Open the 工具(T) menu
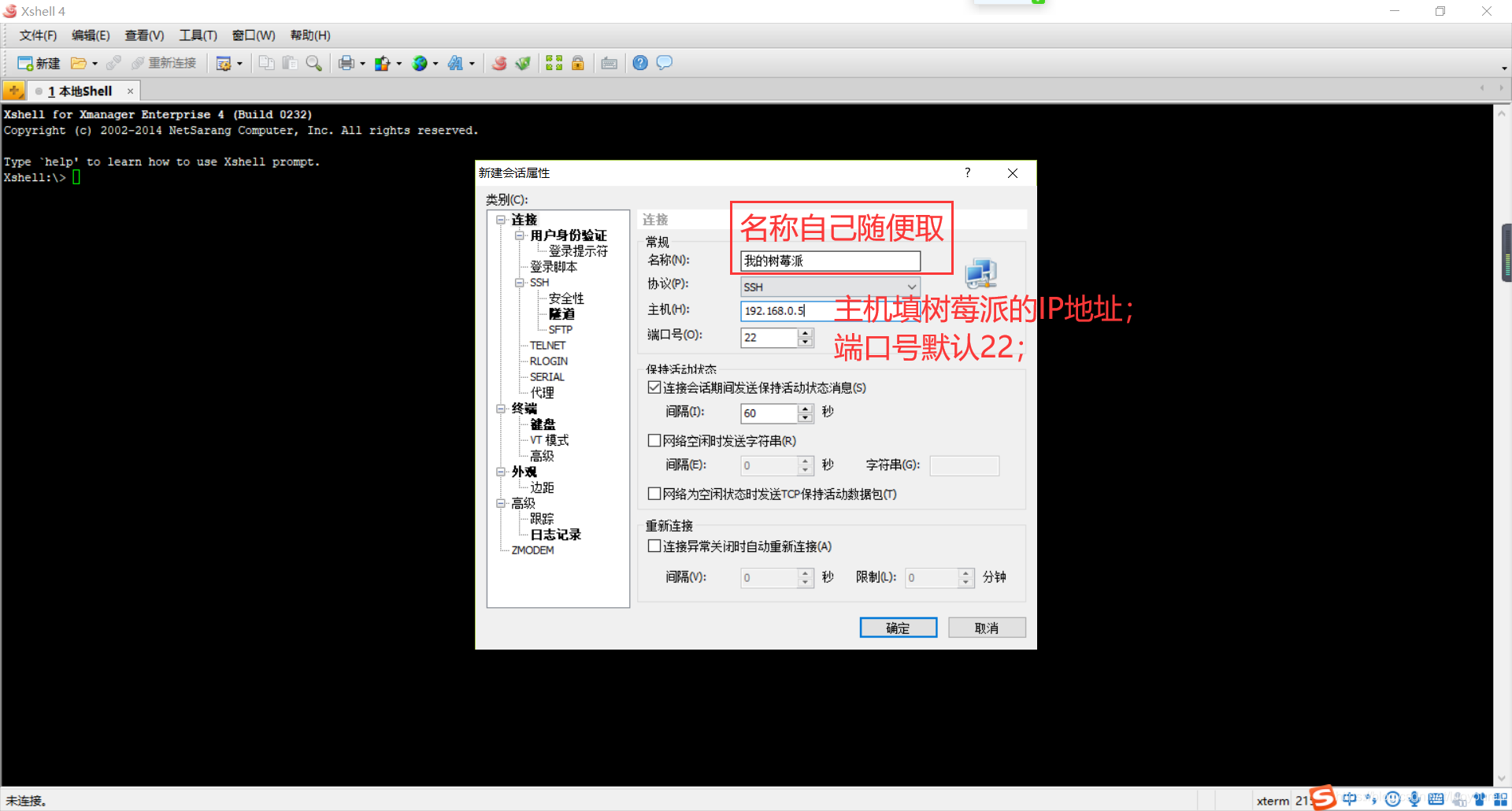The width and height of the screenshot is (1512, 811). coord(198,35)
